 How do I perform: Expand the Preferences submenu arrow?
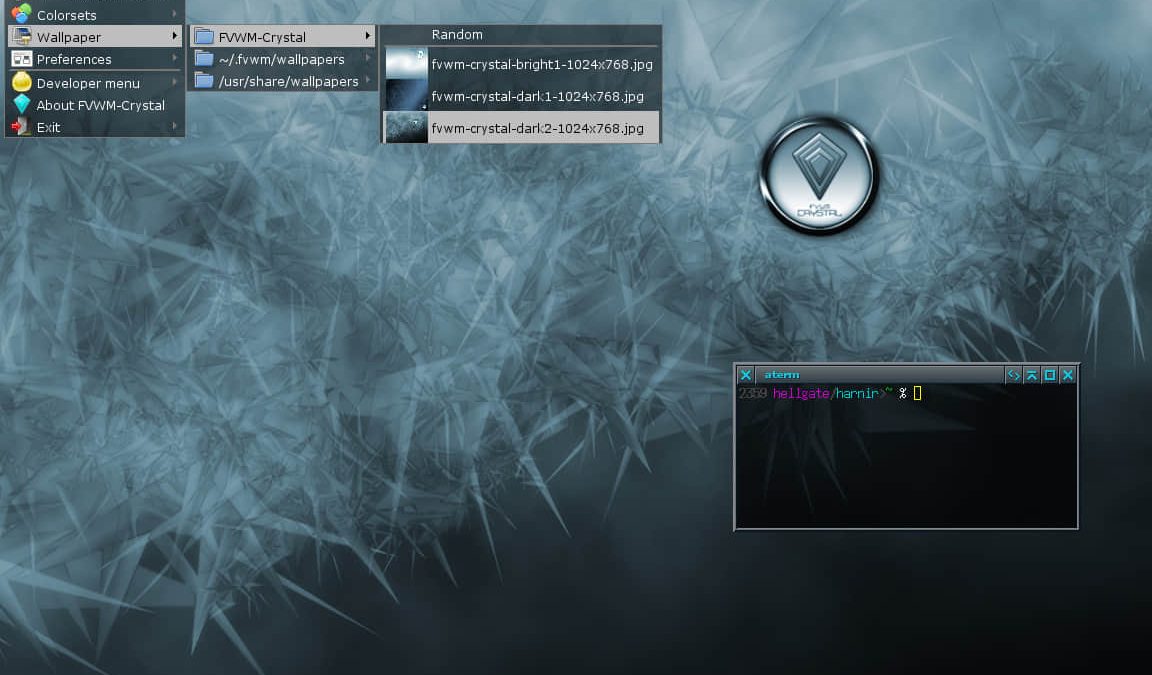point(174,58)
